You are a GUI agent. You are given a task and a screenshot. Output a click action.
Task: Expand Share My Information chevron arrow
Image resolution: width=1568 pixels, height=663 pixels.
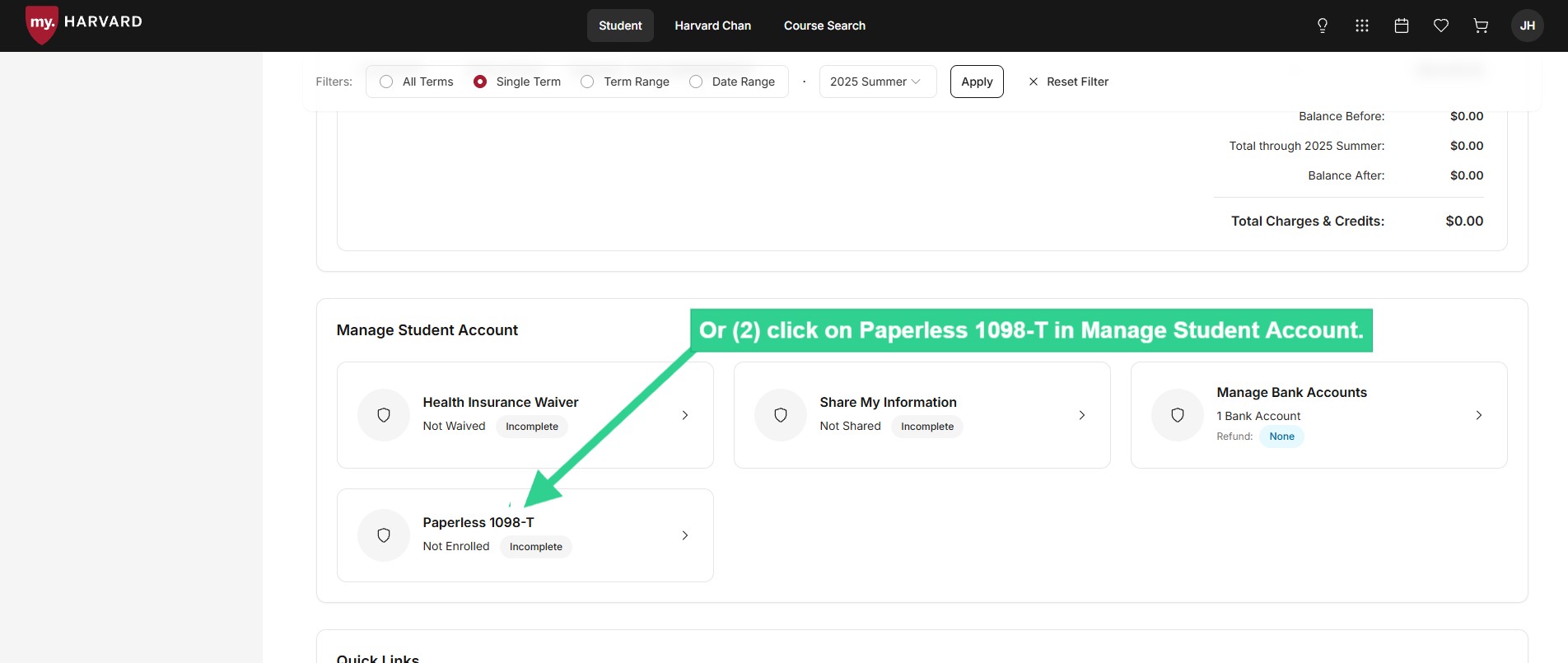(1082, 415)
